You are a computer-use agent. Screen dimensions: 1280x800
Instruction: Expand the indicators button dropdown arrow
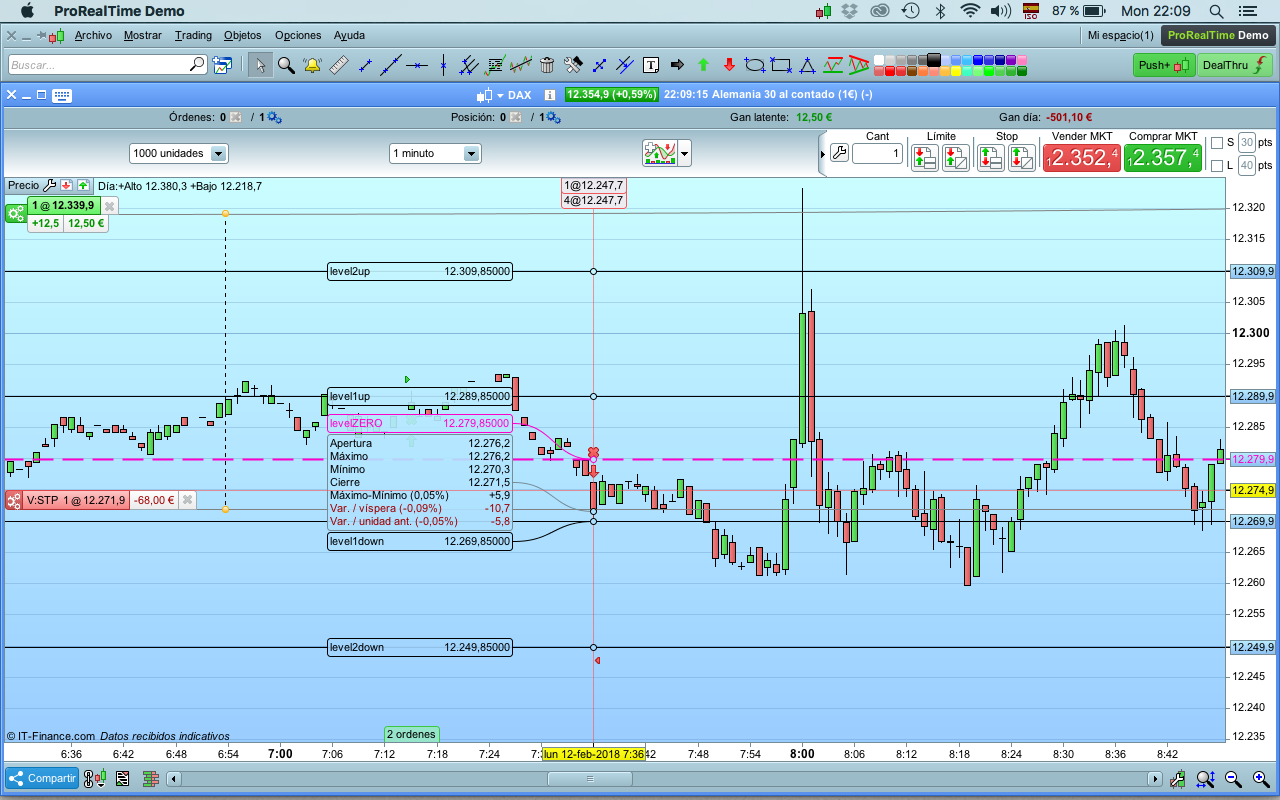685,154
